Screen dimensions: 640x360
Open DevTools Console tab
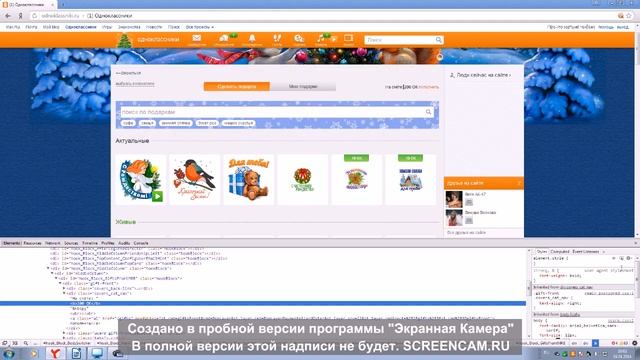click(141, 243)
